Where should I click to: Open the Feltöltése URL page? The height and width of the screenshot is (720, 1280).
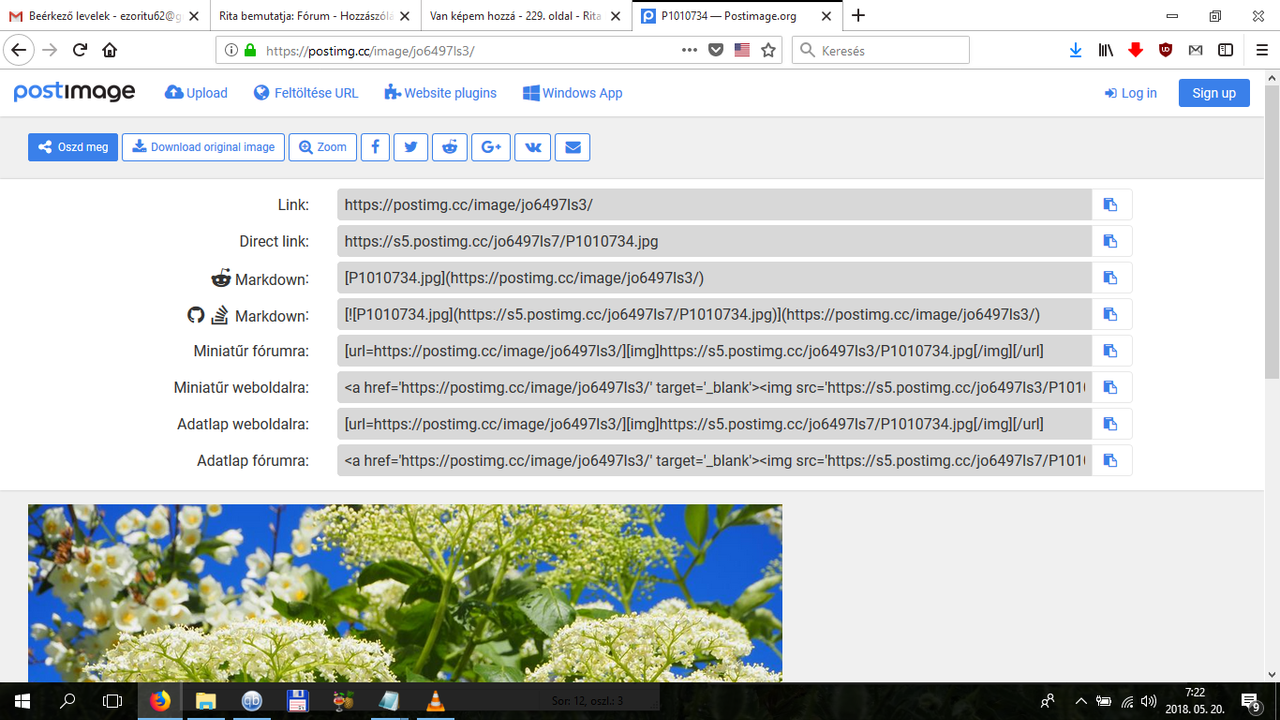tap(304, 92)
